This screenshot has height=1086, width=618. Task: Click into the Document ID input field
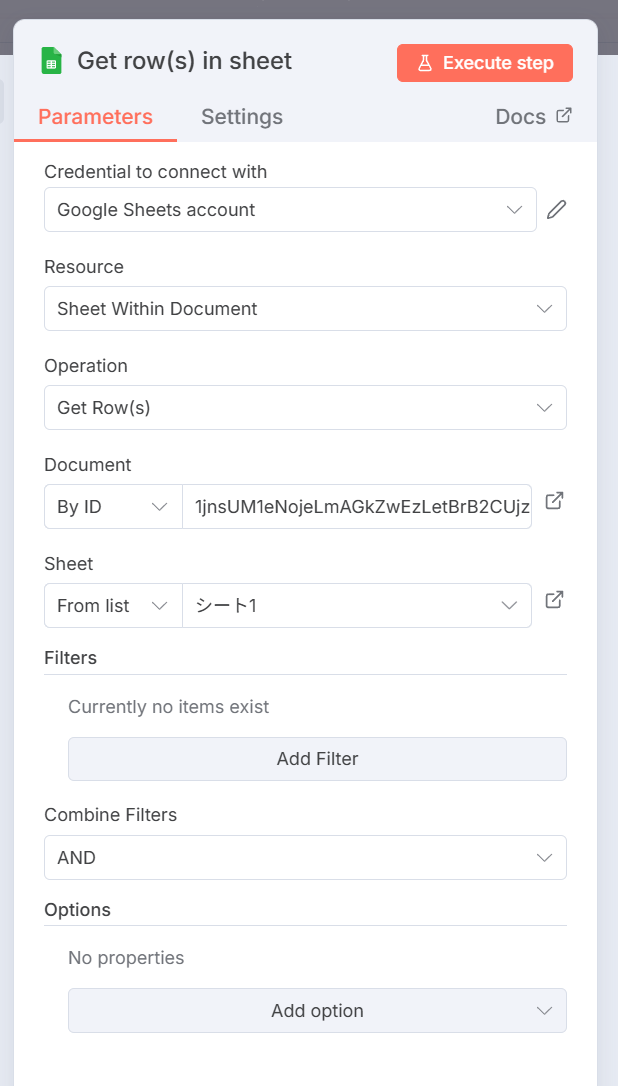tap(356, 507)
